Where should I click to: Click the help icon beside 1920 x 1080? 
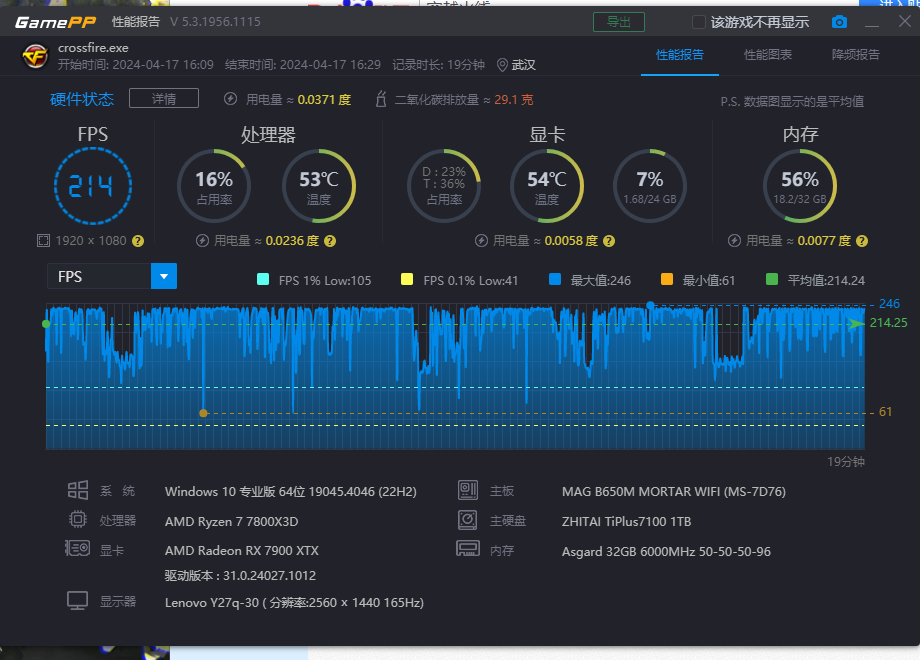138,241
